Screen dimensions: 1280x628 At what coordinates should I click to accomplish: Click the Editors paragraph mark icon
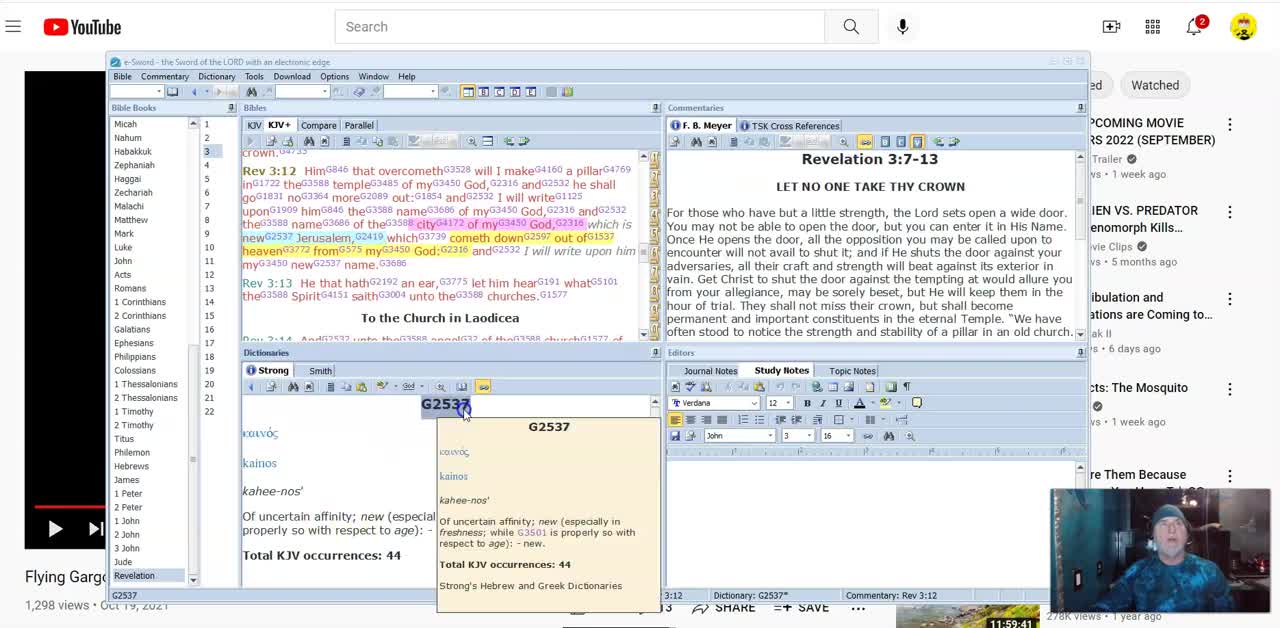[x=906, y=387]
